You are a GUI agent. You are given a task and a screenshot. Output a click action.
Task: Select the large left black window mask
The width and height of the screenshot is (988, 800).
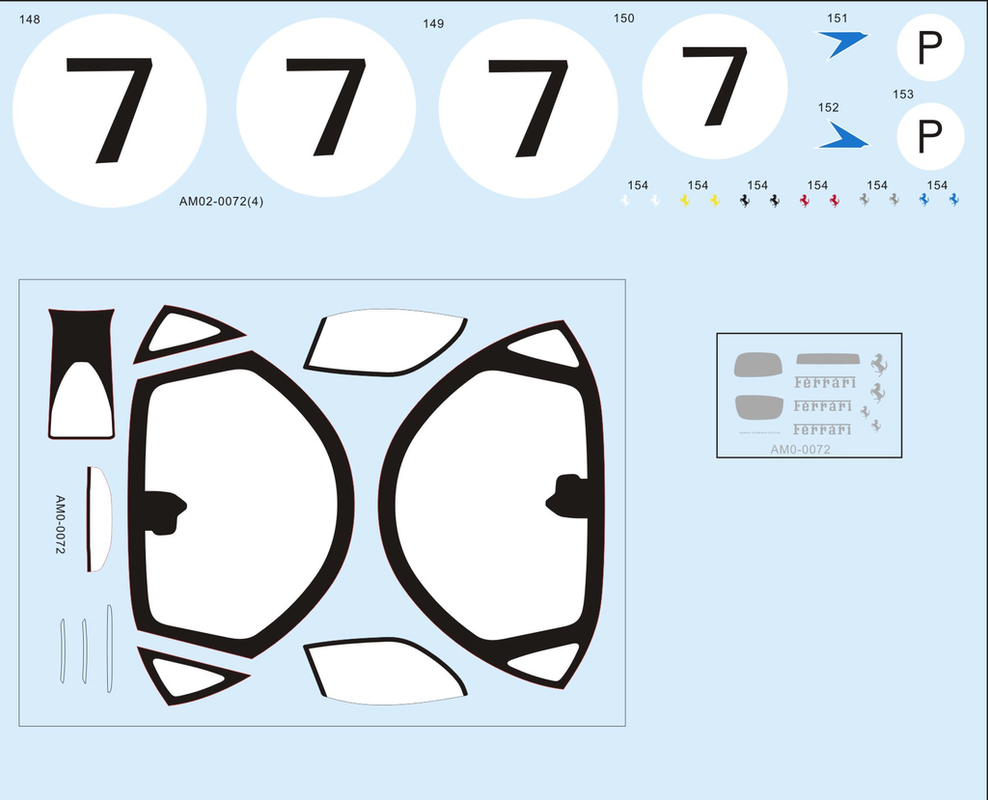tap(241, 505)
